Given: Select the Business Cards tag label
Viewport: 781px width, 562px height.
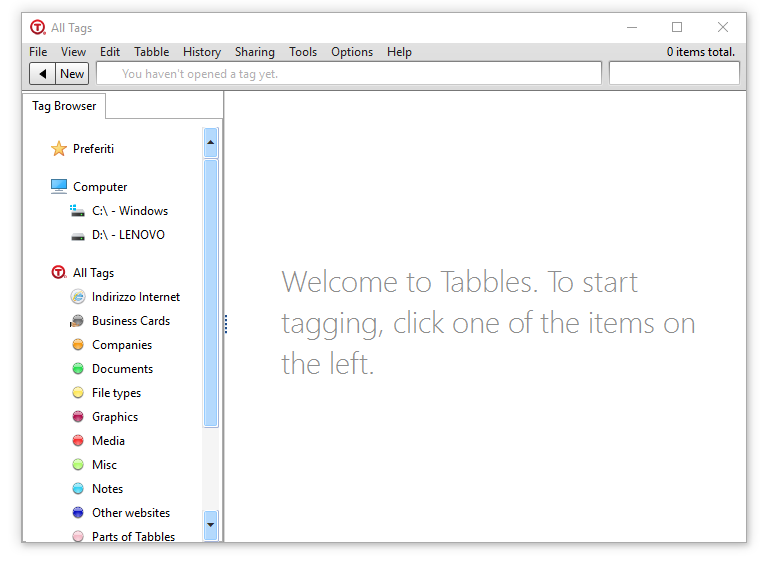Looking at the screenshot, I should [131, 320].
